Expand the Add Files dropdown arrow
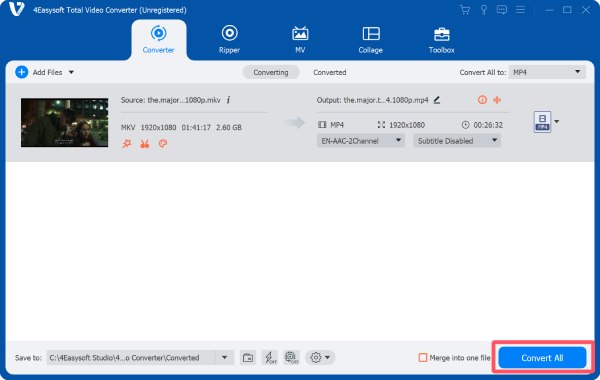 [x=71, y=72]
